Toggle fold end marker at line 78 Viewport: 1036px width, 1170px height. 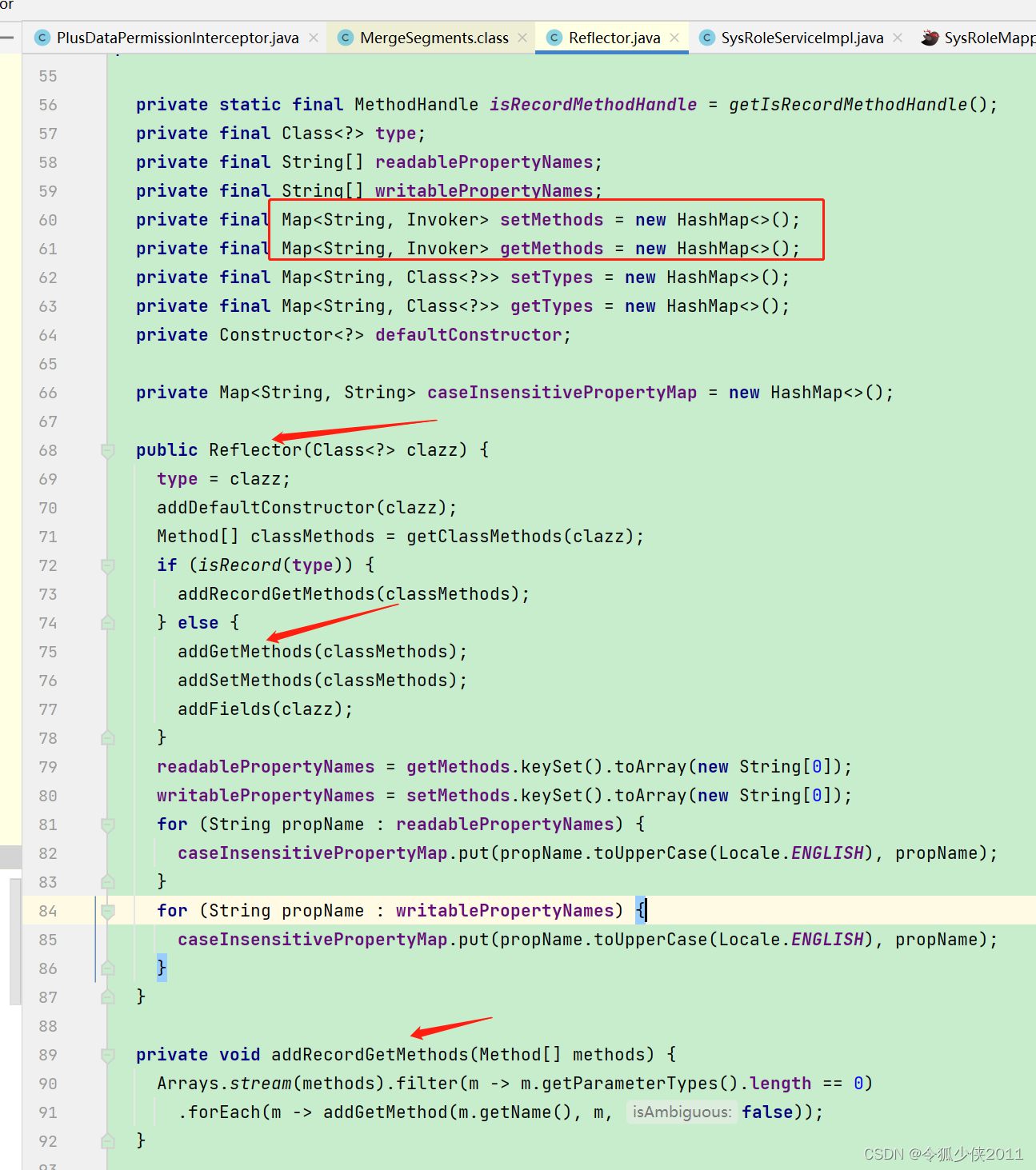tap(108, 738)
